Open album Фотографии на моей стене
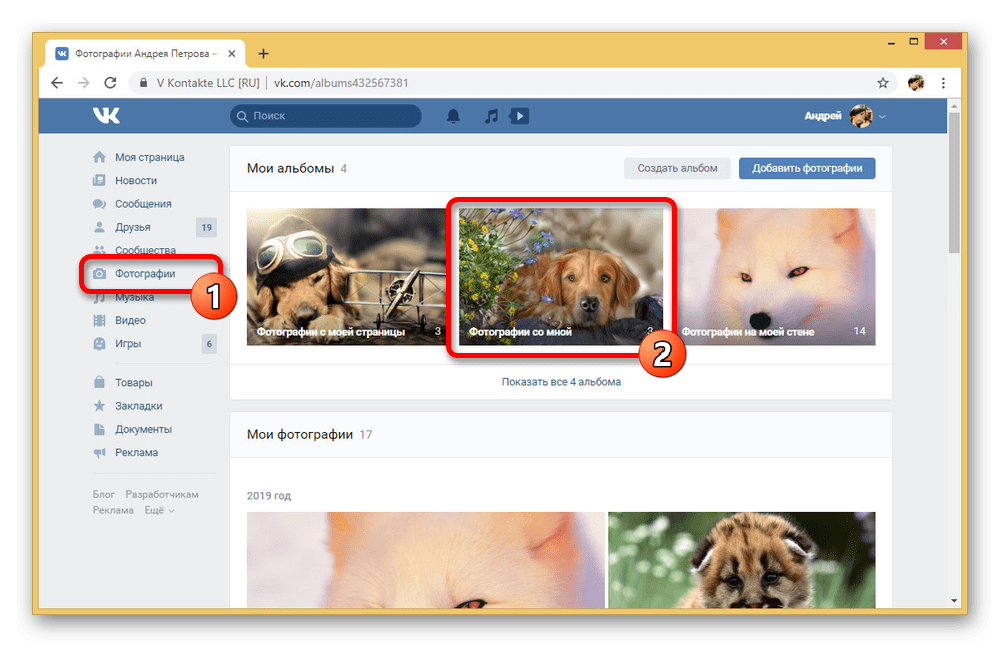Viewport: 1000px width, 647px height. 776,277
